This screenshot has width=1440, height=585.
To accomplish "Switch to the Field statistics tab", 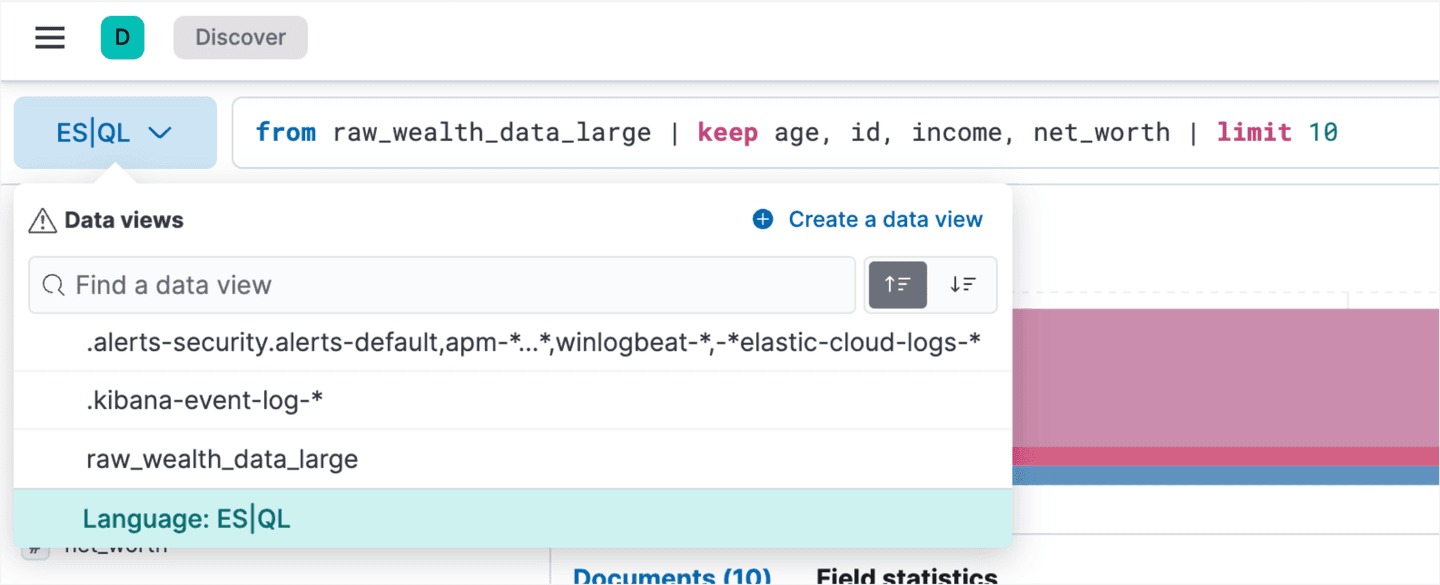I will [x=906, y=576].
